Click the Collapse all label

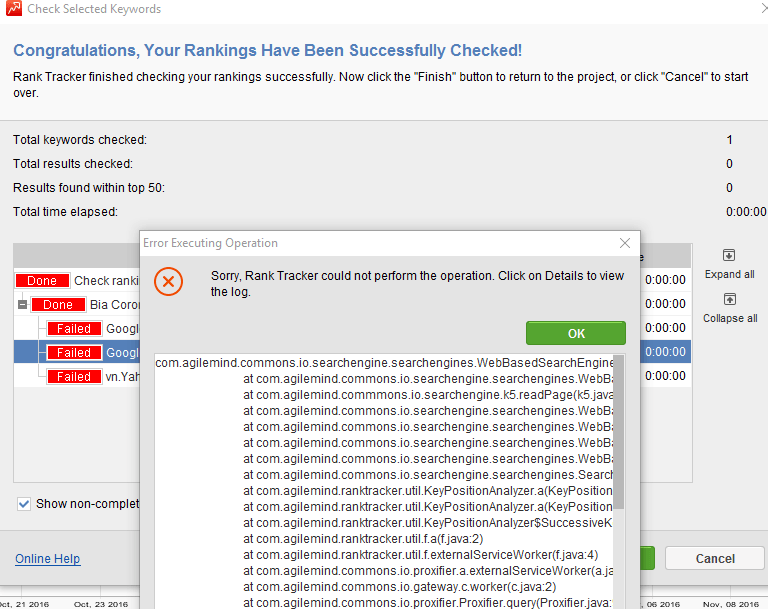[x=730, y=318]
